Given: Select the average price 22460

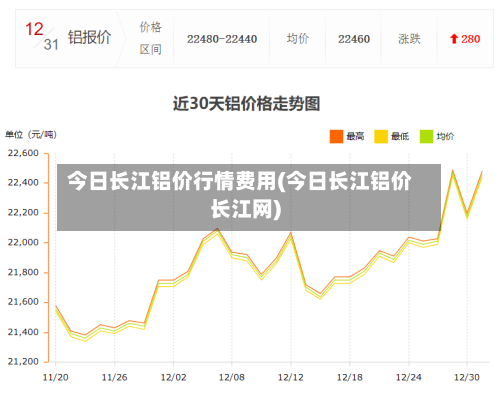Looking at the screenshot, I should pos(354,39).
